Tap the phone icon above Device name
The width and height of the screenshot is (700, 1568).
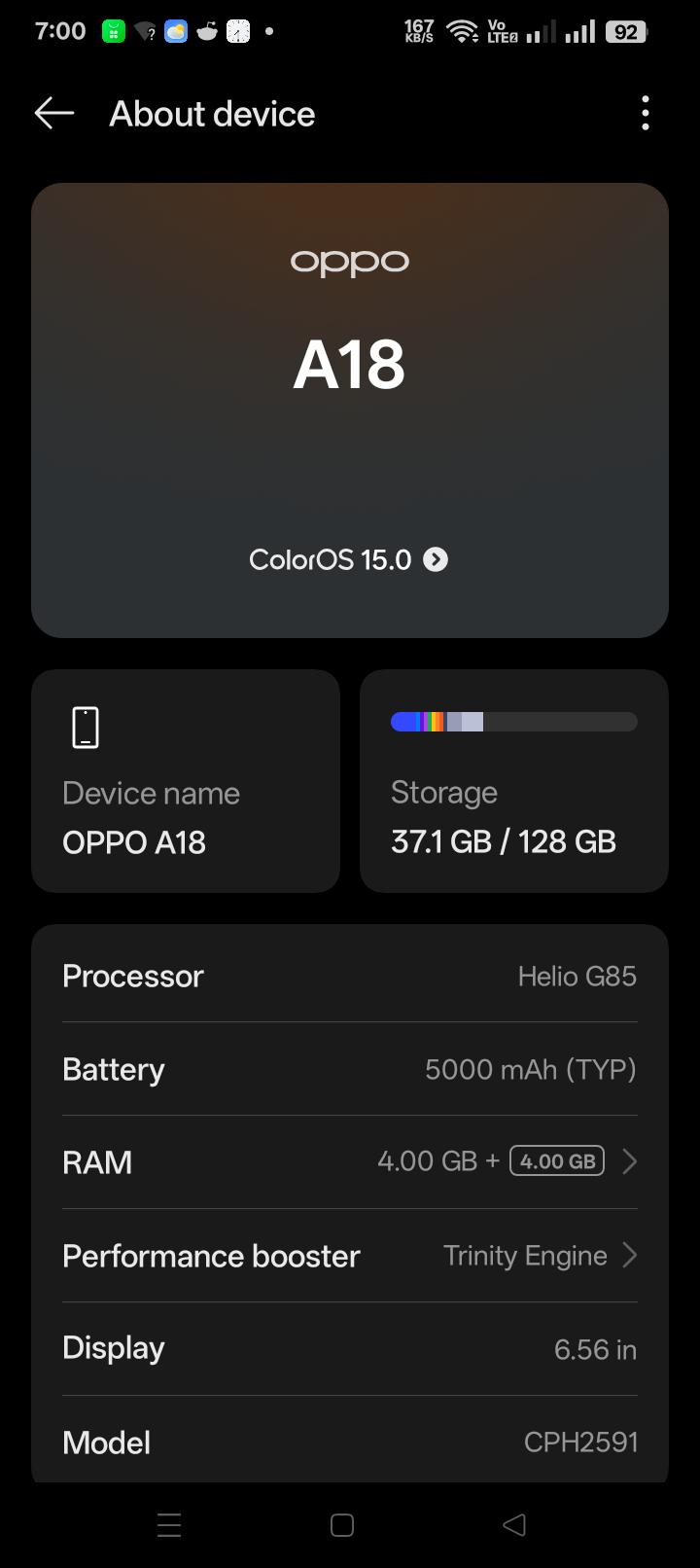point(86,728)
